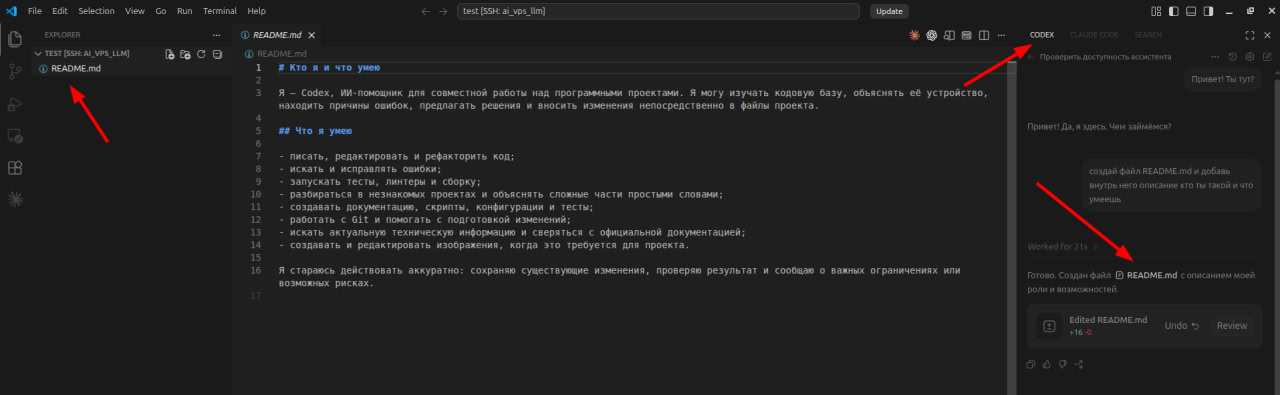Open the Extensions view
Viewport: 1280px width, 395px height.
point(15,167)
